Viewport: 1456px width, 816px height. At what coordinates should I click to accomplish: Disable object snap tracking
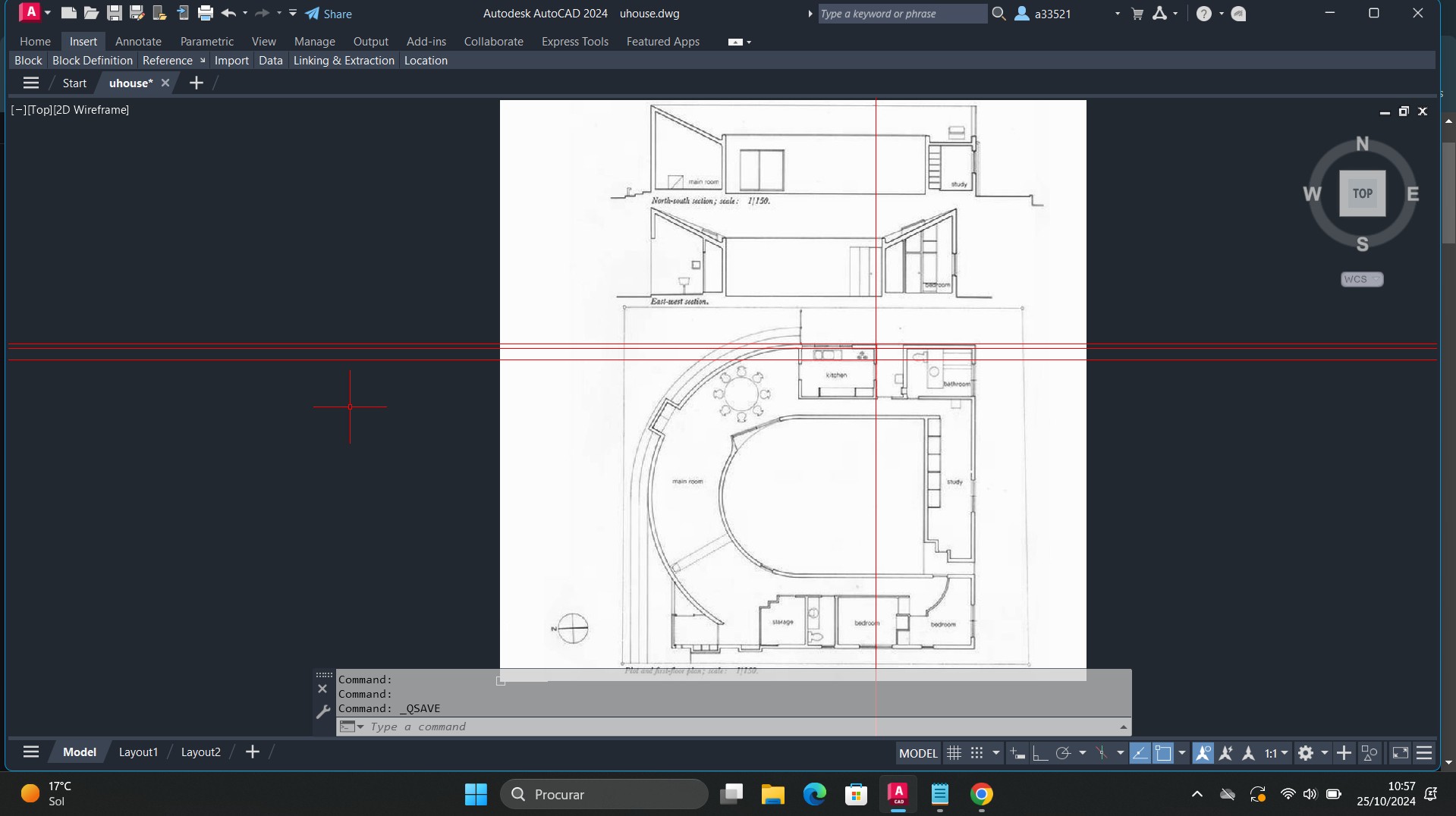click(x=1140, y=753)
